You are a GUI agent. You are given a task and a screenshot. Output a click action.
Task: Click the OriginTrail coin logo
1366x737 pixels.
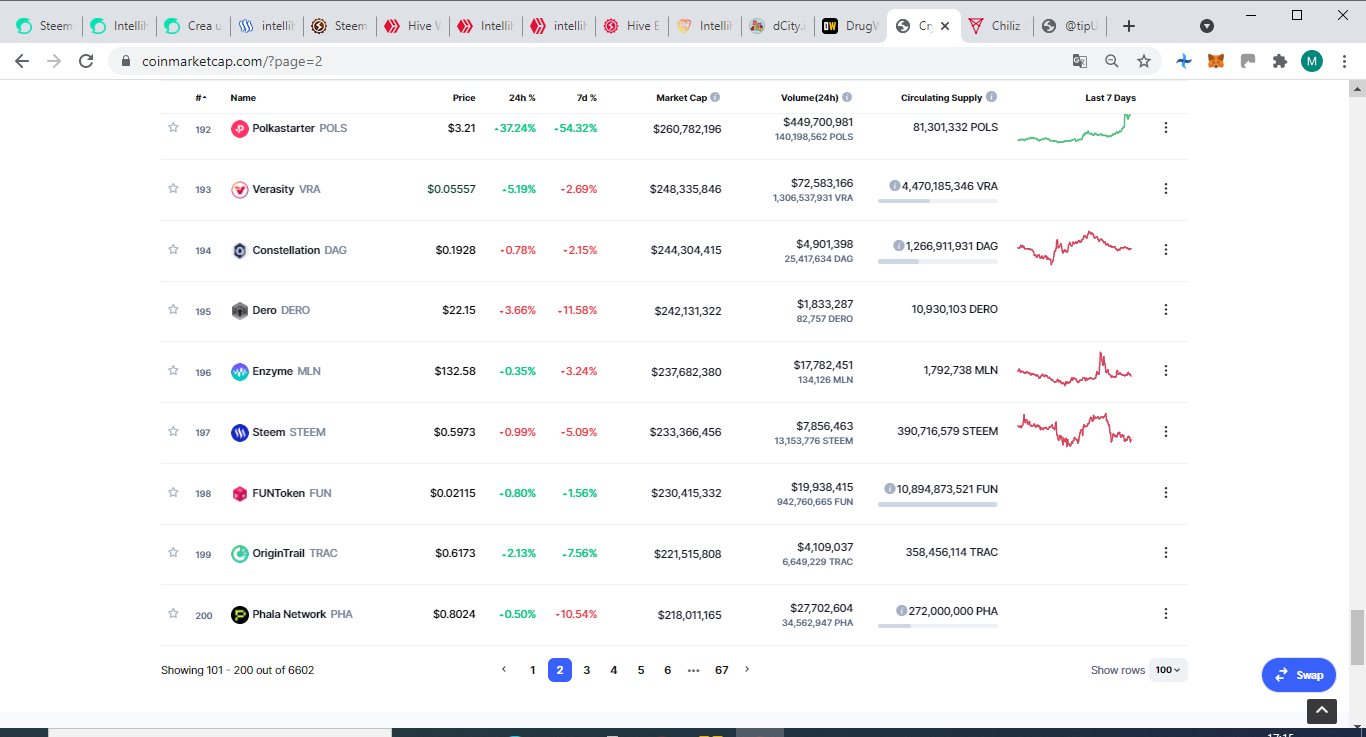(240, 554)
